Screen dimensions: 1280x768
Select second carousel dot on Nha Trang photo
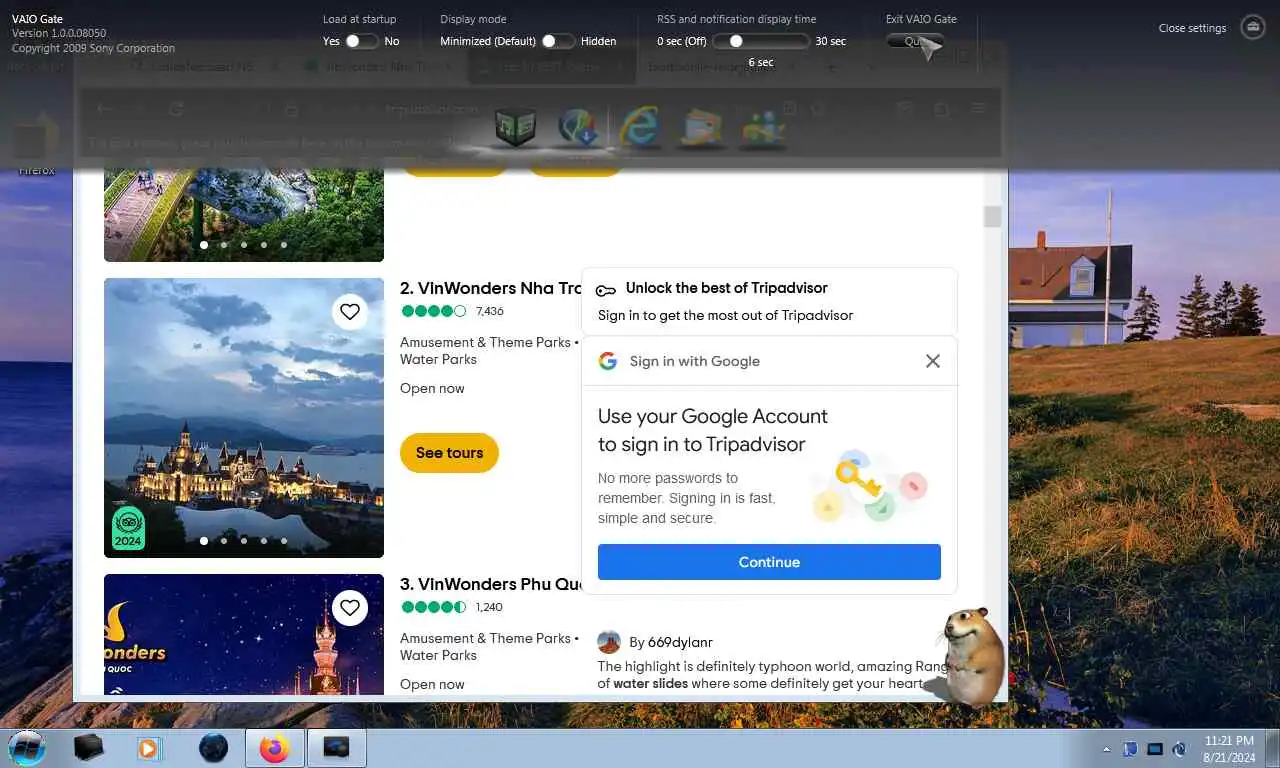(224, 541)
